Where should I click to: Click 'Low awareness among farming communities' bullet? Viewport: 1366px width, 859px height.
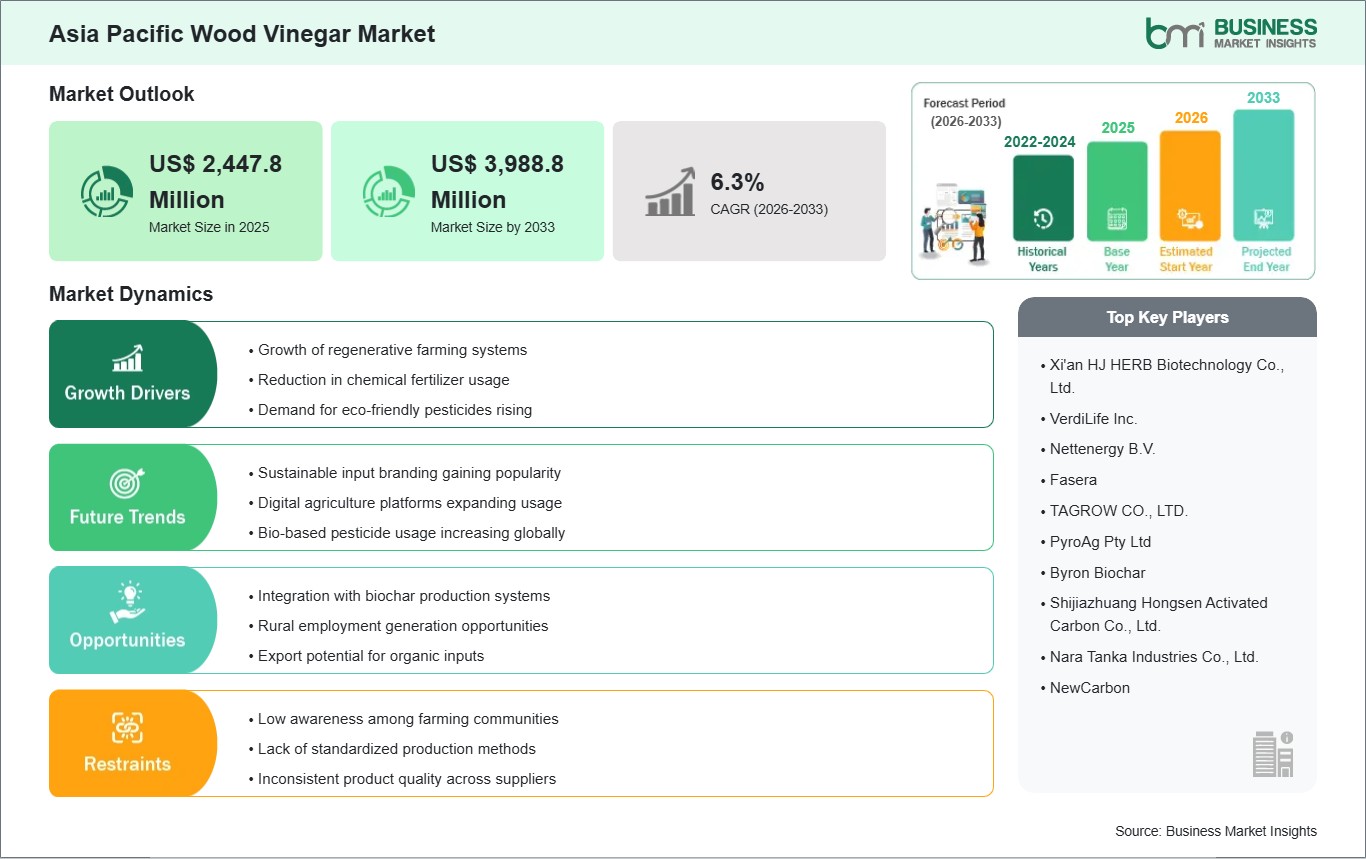(408, 719)
